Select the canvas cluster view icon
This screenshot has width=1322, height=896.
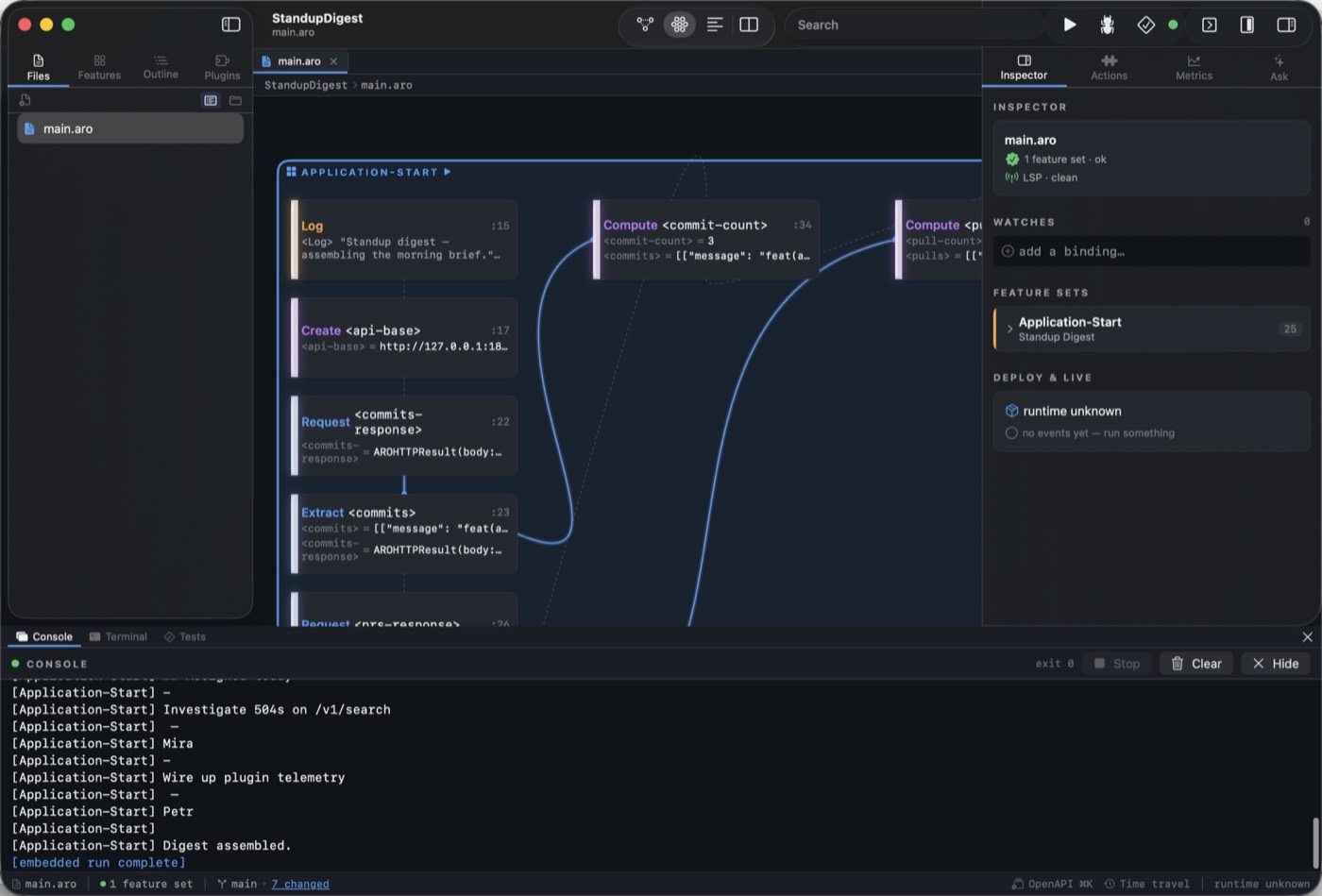coord(679,25)
